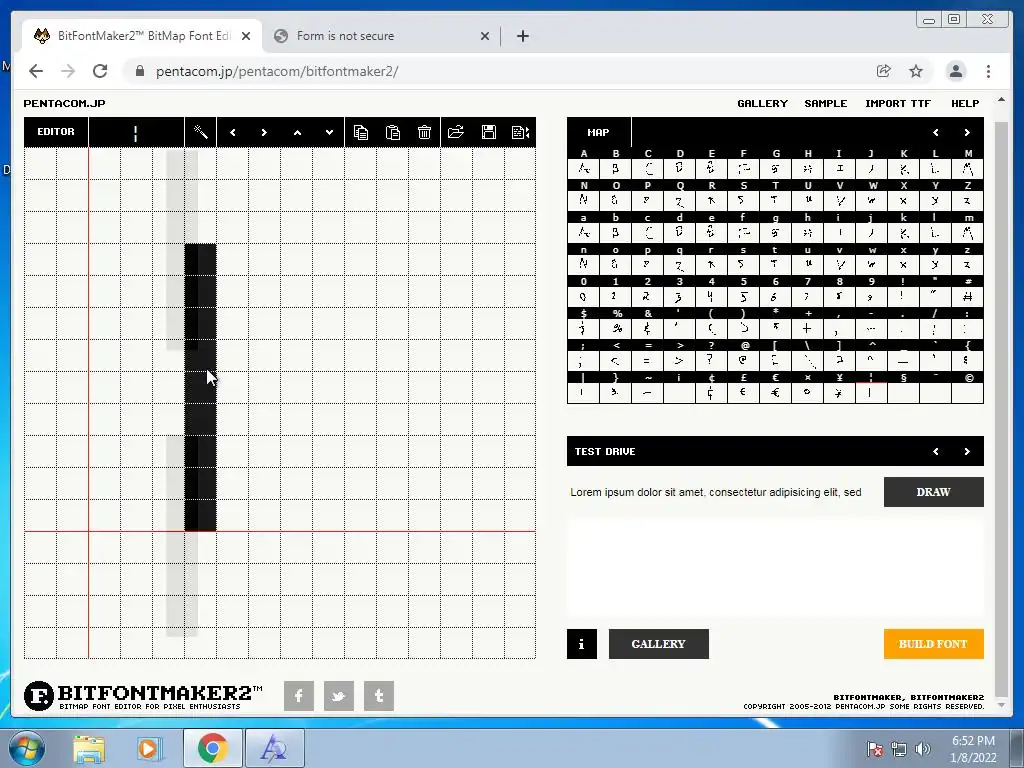The height and width of the screenshot is (768, 1024).
Task: Click the export data icon in editor toolbar
Action: (x=520, y=132)
